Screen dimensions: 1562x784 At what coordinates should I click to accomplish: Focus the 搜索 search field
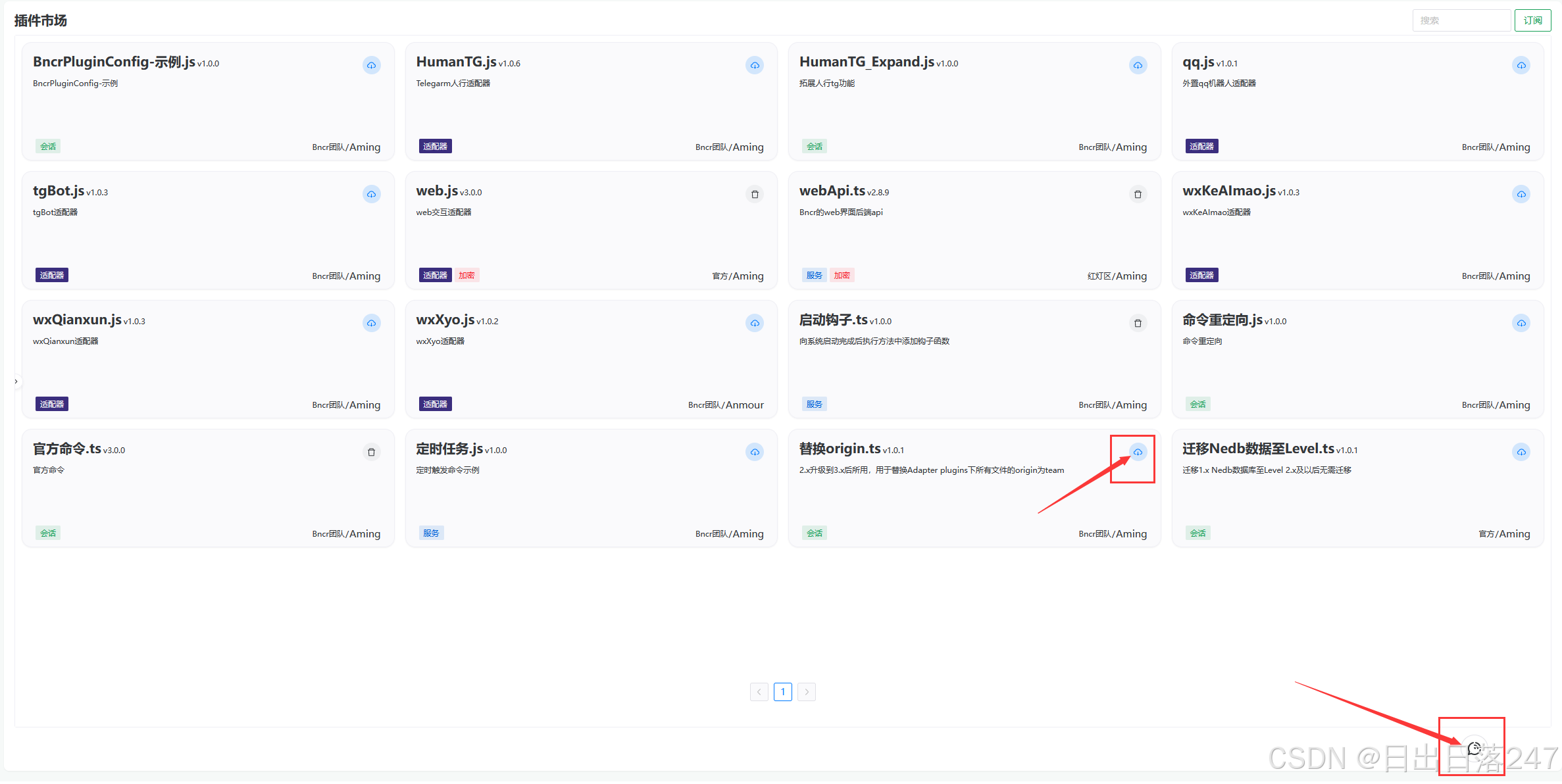tap(1461, 20)
